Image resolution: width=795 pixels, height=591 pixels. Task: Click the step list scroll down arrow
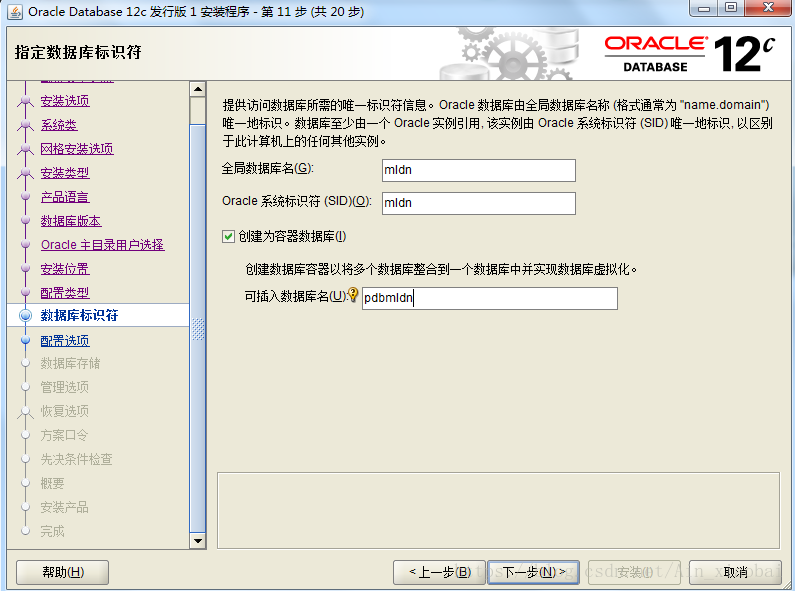(197, 540)
